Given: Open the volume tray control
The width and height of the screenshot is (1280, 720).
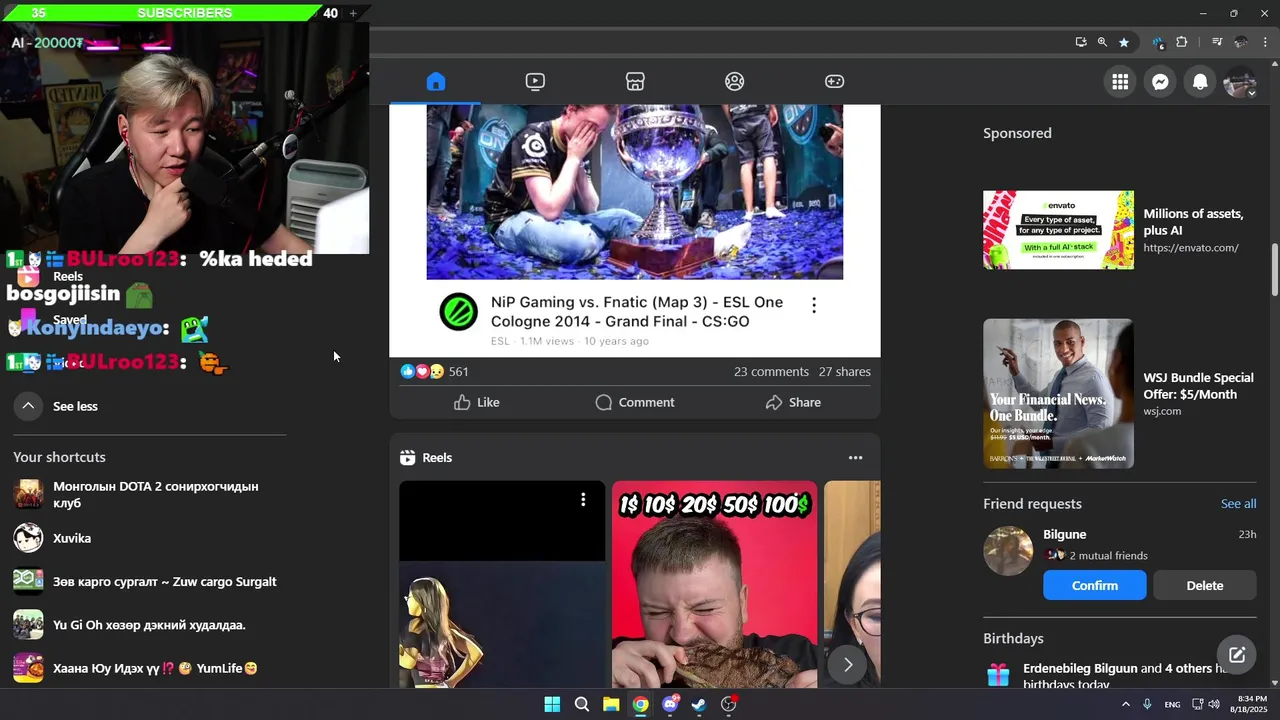Looking at the screenshot, I should (1214, 704).
